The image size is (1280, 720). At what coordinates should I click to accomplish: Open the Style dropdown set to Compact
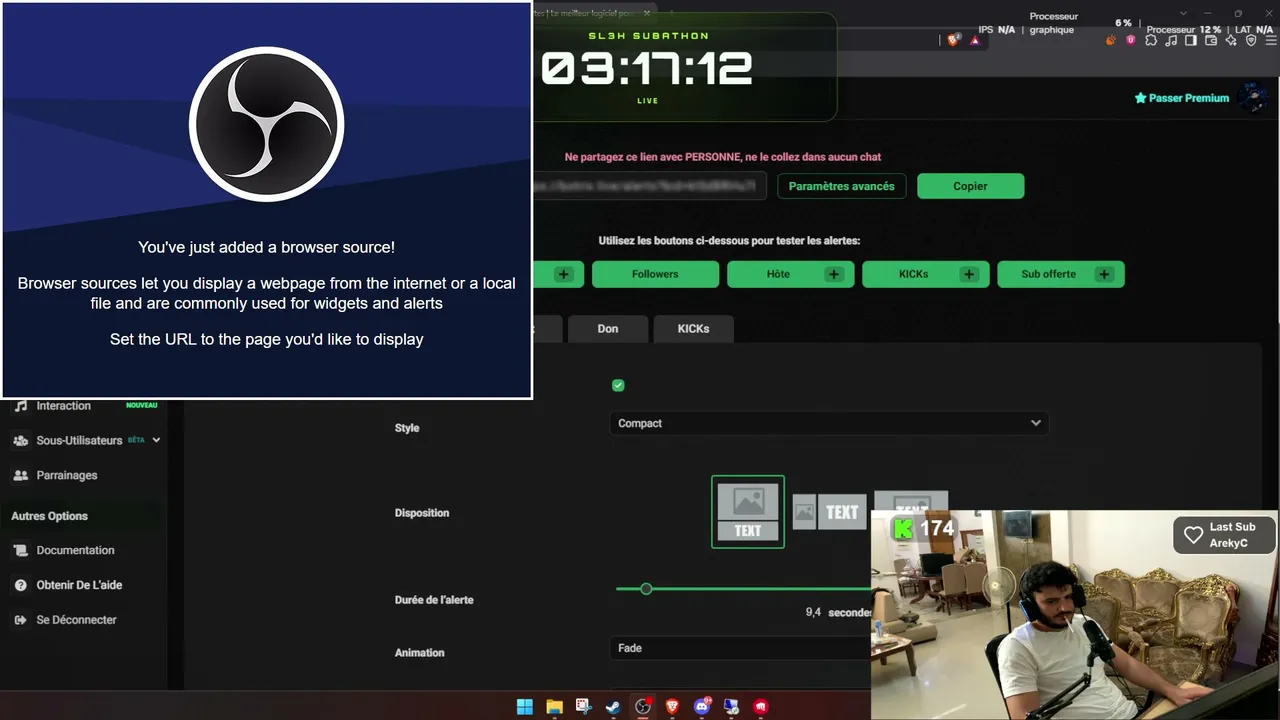(x=829, y=423)
